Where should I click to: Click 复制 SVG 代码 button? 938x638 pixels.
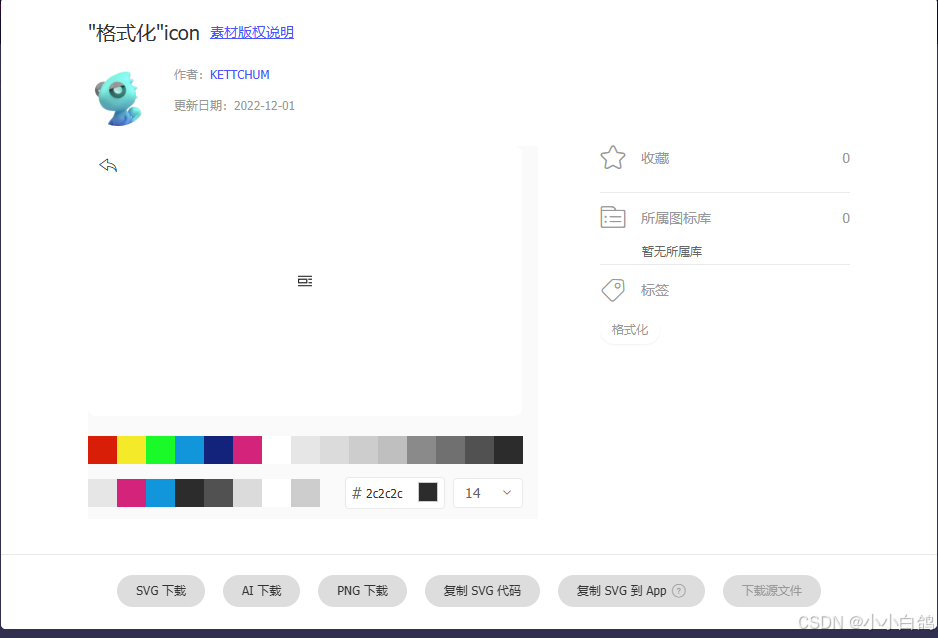482,591
